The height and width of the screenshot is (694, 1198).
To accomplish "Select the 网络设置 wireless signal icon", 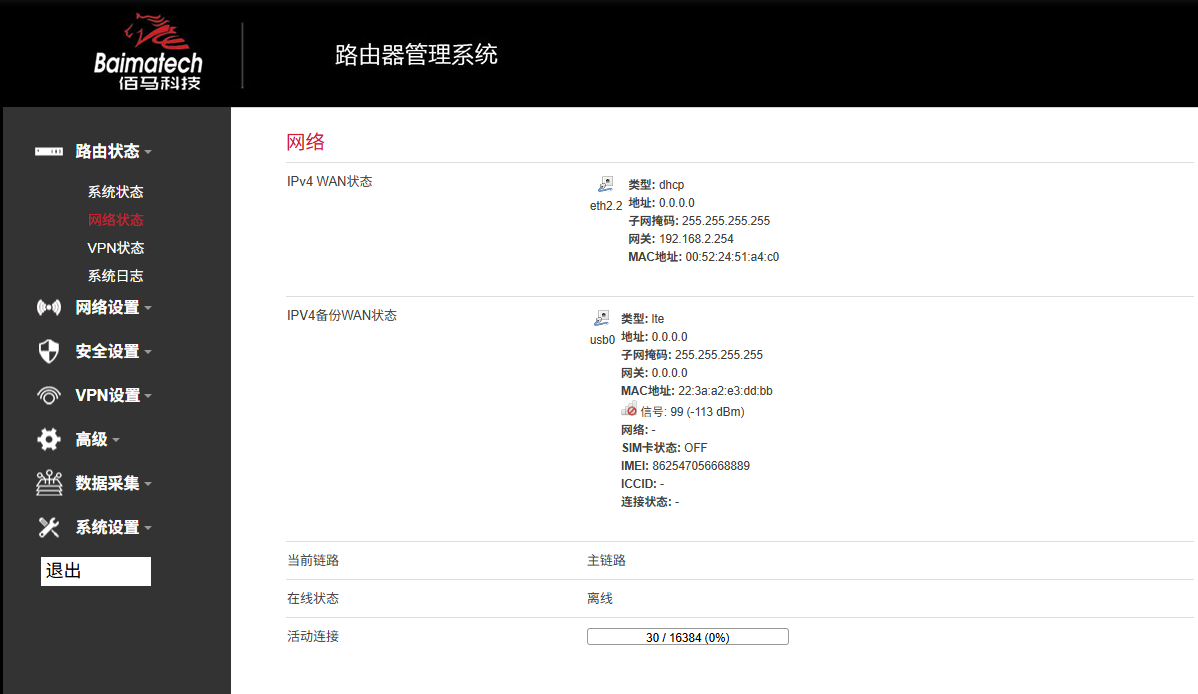I will [x=49, y=307].
